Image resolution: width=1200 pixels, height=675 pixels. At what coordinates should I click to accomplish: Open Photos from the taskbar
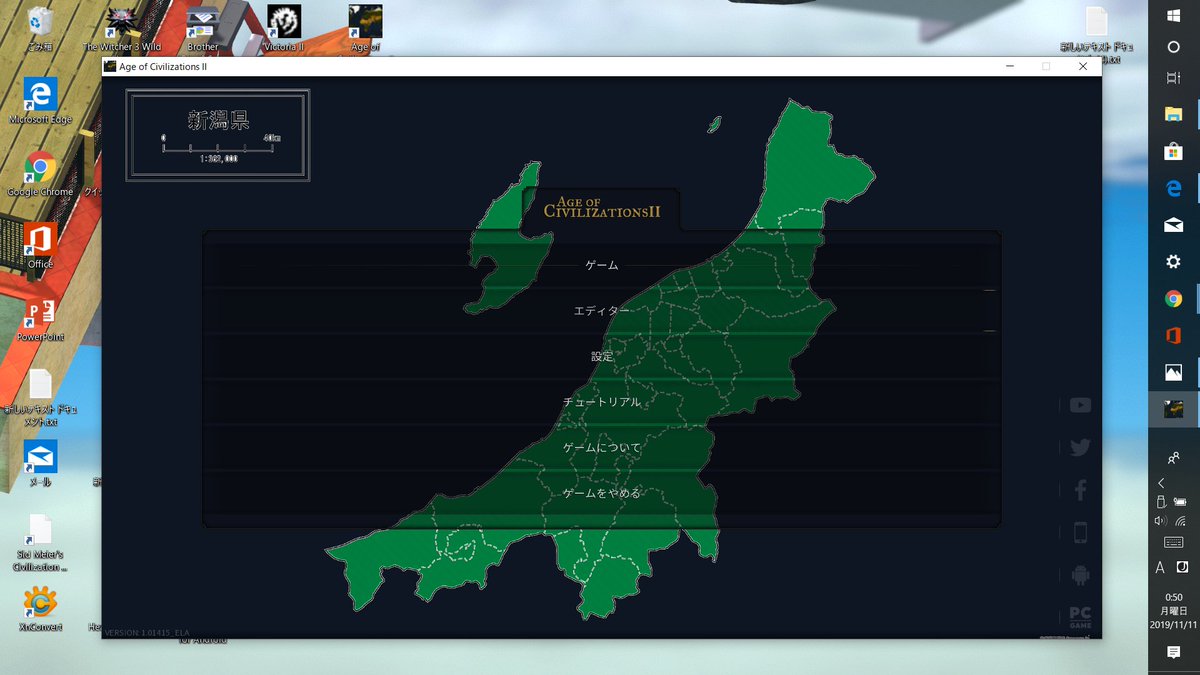pos(1174,372)
